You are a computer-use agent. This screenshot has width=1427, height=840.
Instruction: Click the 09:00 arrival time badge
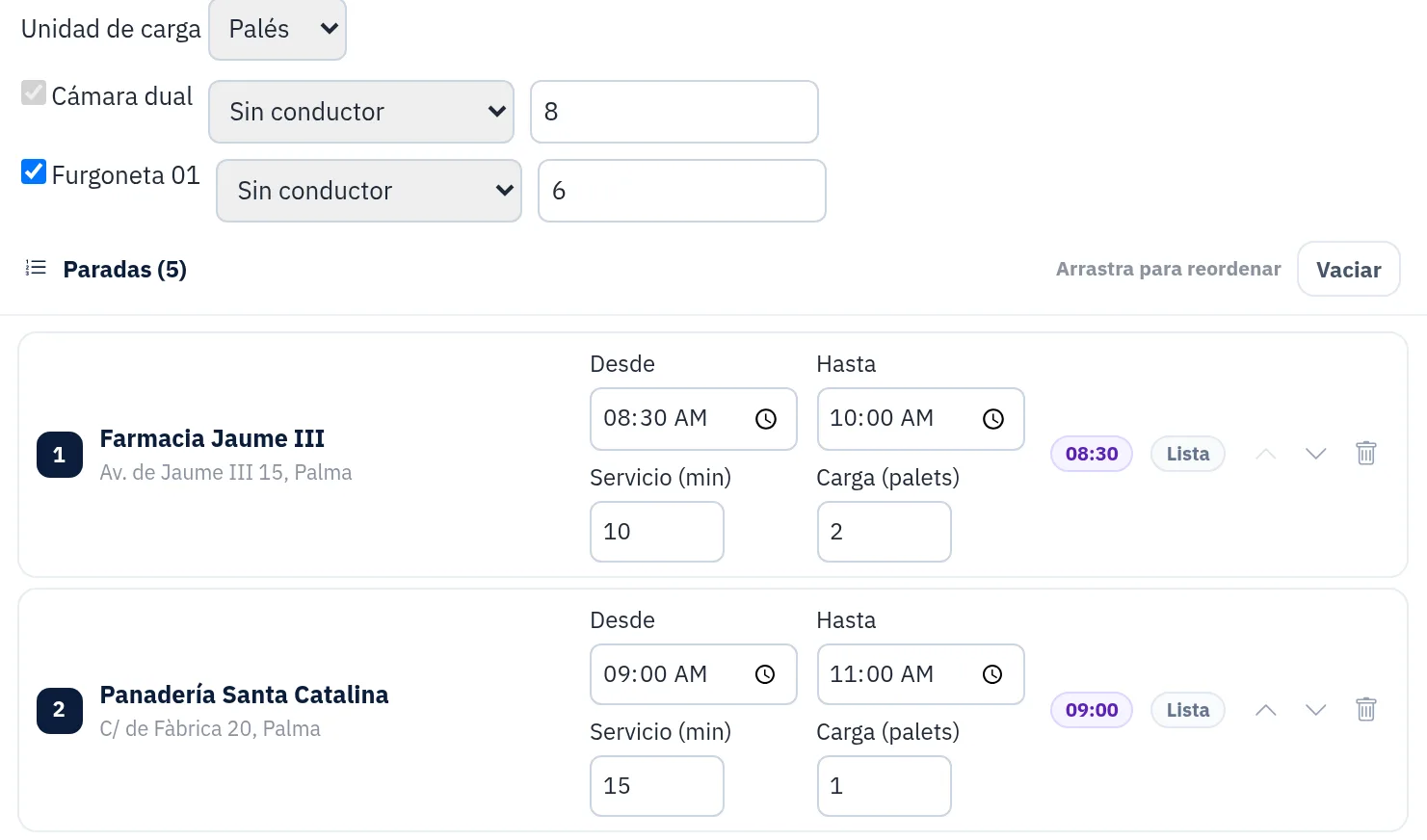pos(1092,710)
